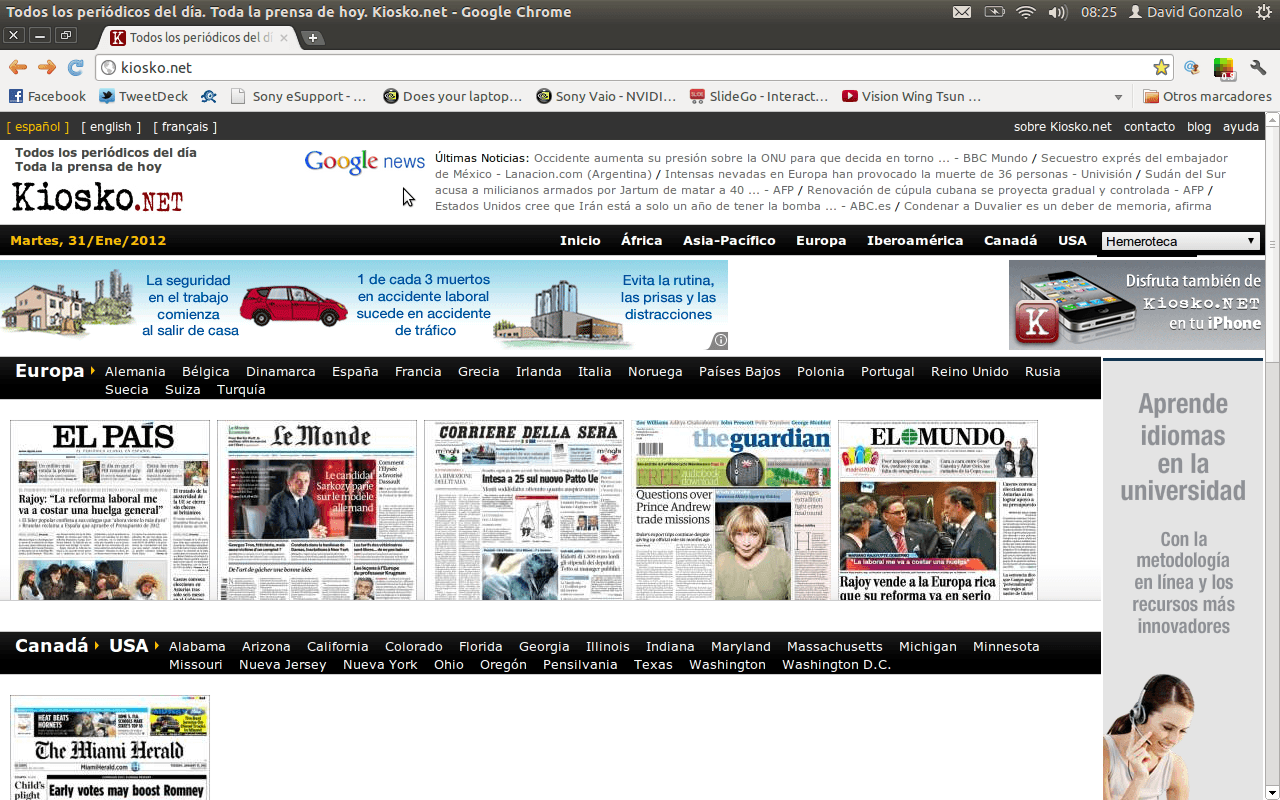Click the Kiosko.net iPhone app banner
Image resolution: width=1280 pixels, height=800 pixels.
click(x=1136, y=305)
